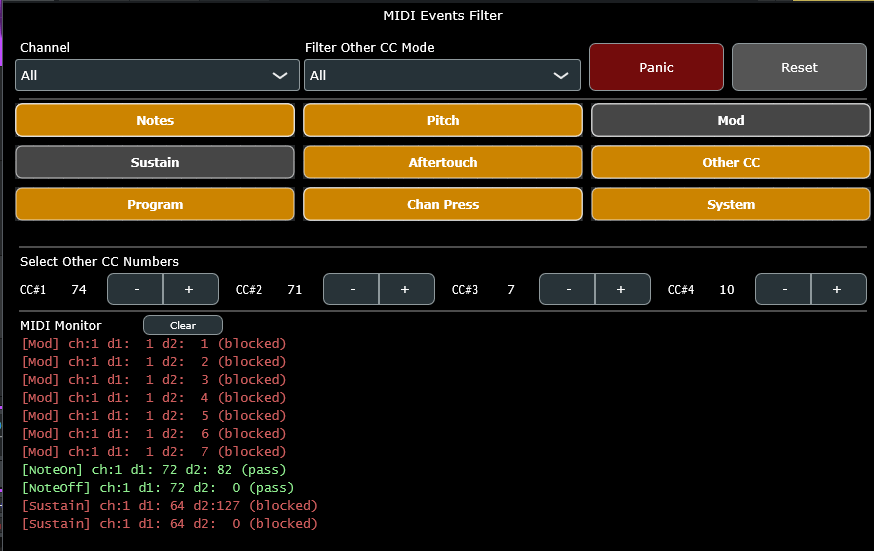Enable the Sustain filter button
Image resolution: width=874 pixels, height=551 pixels.
click(x=155, y=162)
